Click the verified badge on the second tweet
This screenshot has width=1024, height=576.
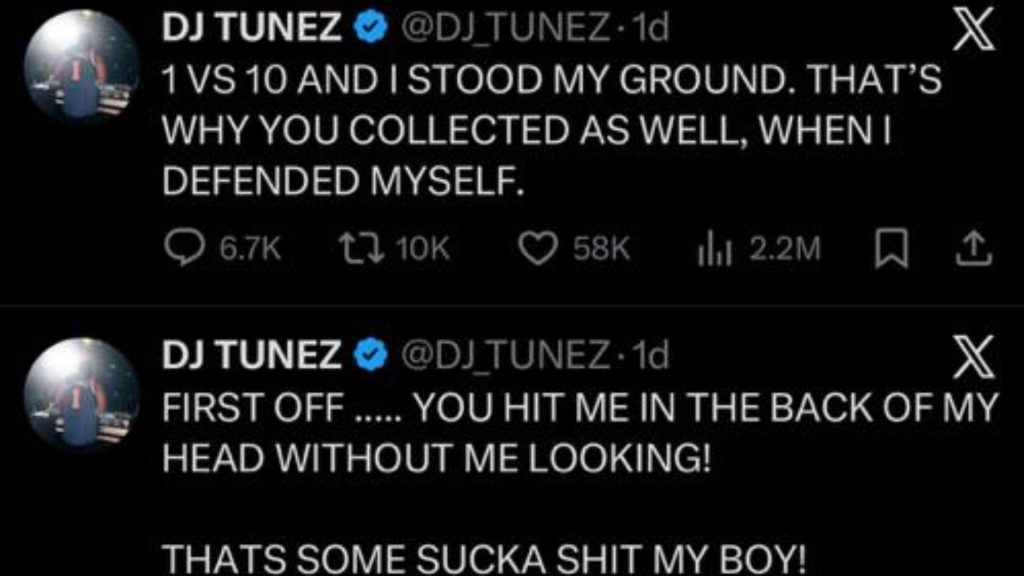pyautogui.click(x=371, y=354)
